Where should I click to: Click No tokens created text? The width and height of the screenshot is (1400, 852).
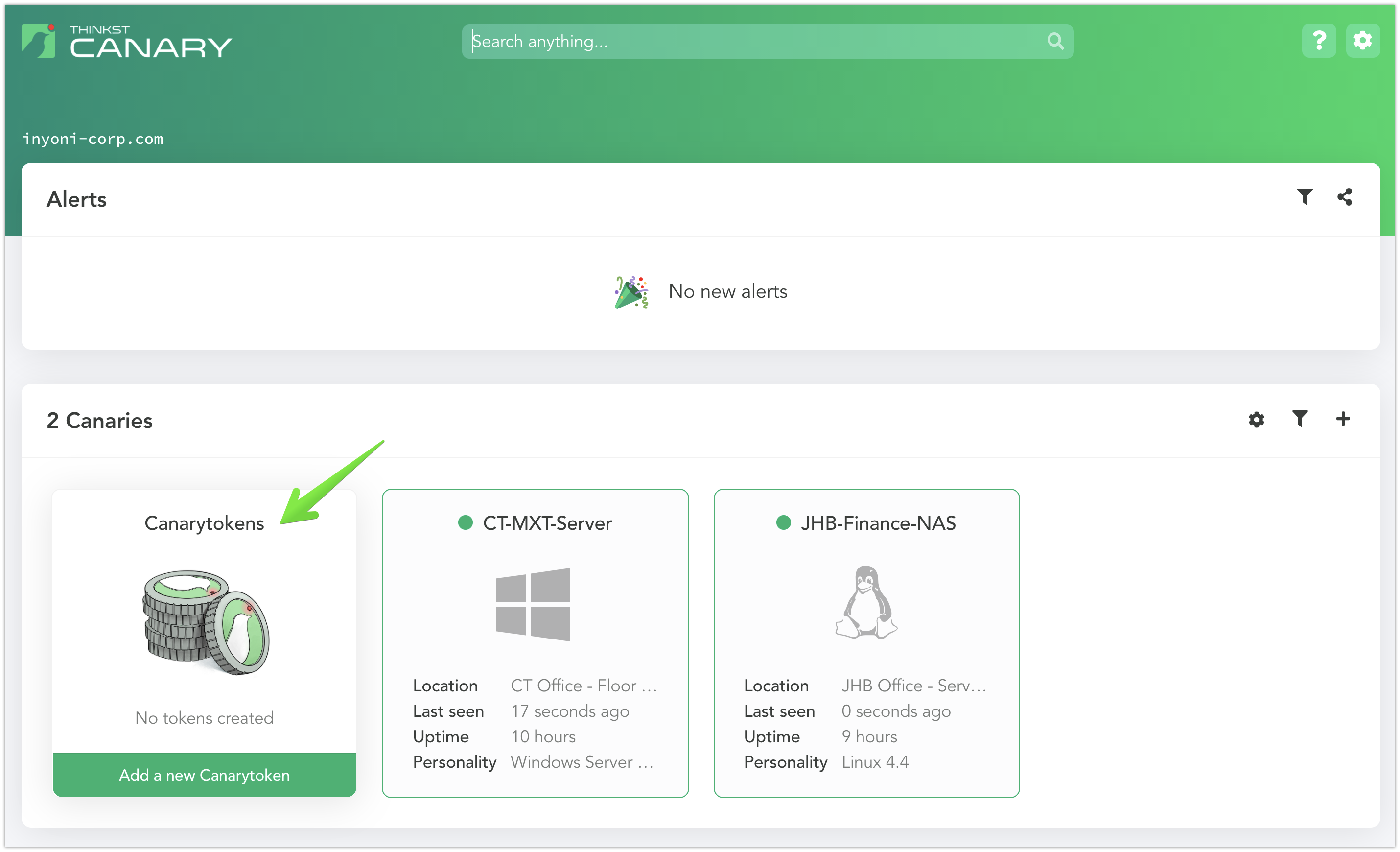[205, 718]
